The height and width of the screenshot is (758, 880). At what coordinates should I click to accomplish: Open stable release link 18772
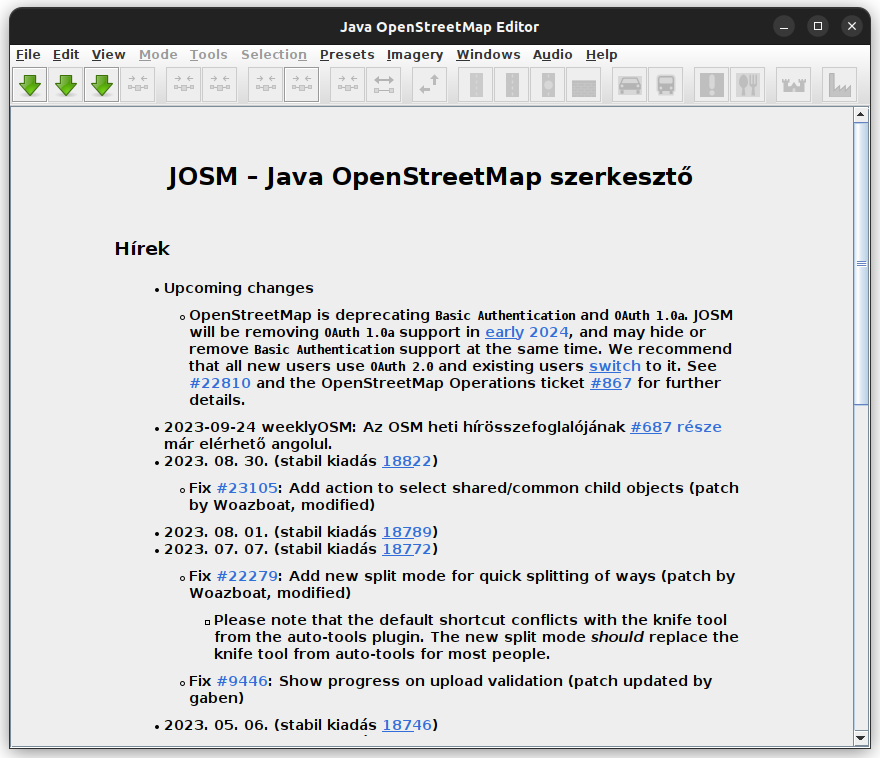coord(407,549)
